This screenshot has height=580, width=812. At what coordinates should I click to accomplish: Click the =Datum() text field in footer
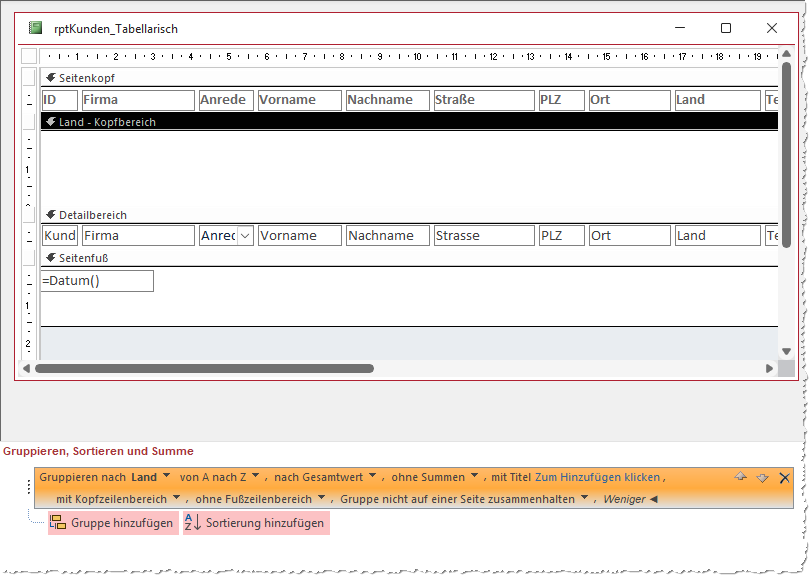point(97,281)
